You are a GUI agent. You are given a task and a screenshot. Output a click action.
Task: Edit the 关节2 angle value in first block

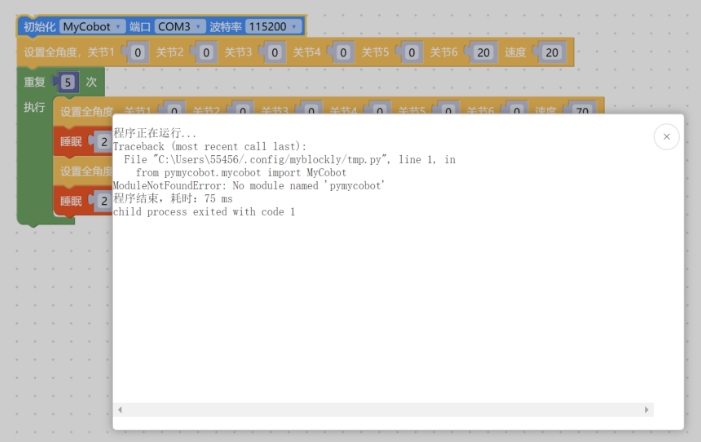[206, 53]
